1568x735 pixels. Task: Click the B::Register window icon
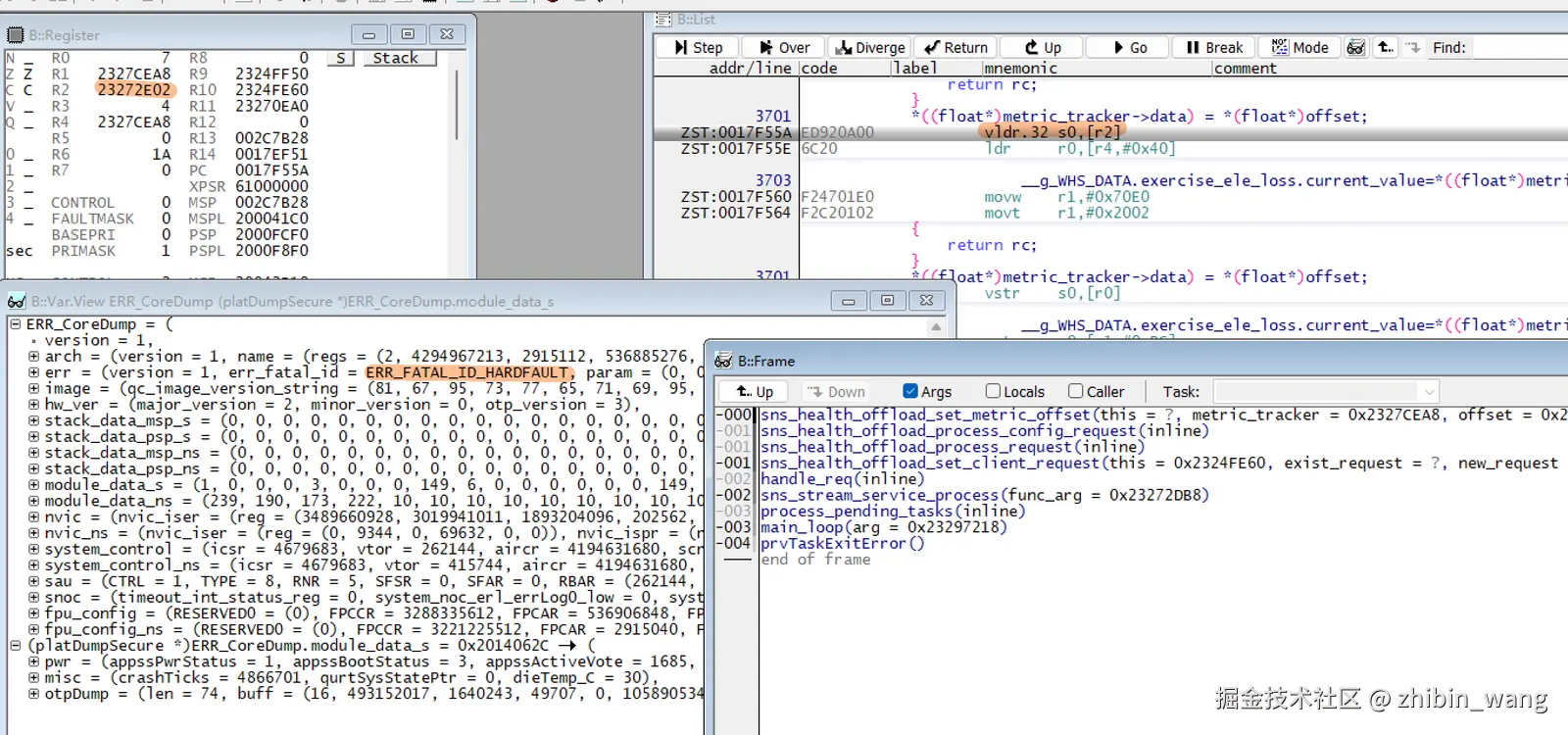pos(16,34)
